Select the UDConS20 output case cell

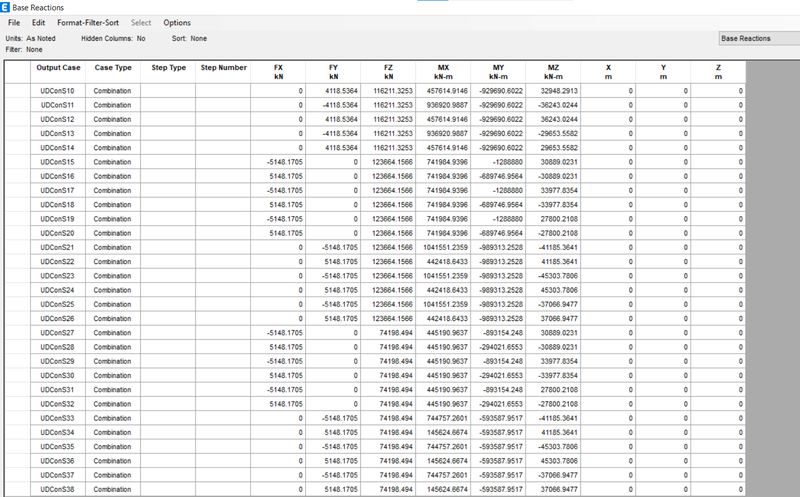point(58,233)
